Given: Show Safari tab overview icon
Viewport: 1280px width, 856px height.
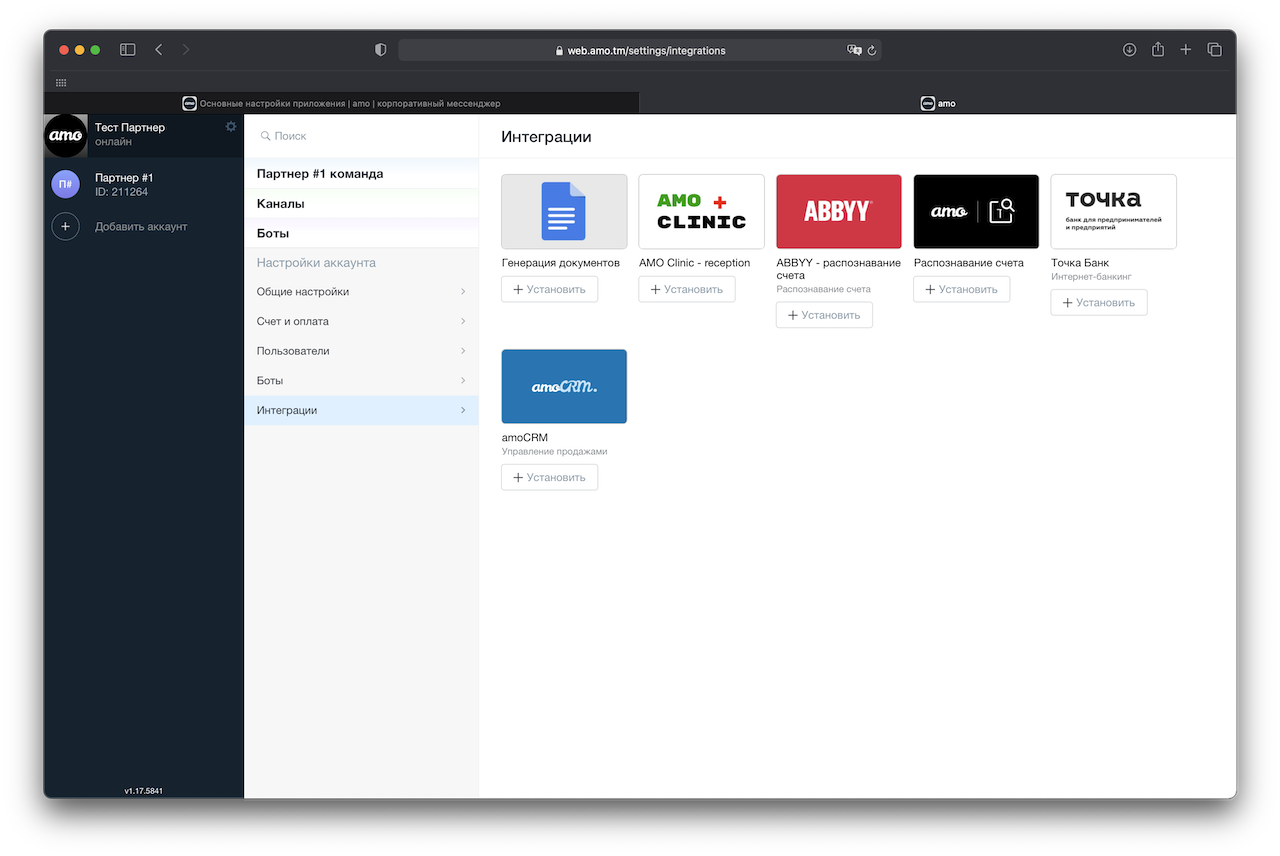Looking at the screenshot, I should 1214,50.
